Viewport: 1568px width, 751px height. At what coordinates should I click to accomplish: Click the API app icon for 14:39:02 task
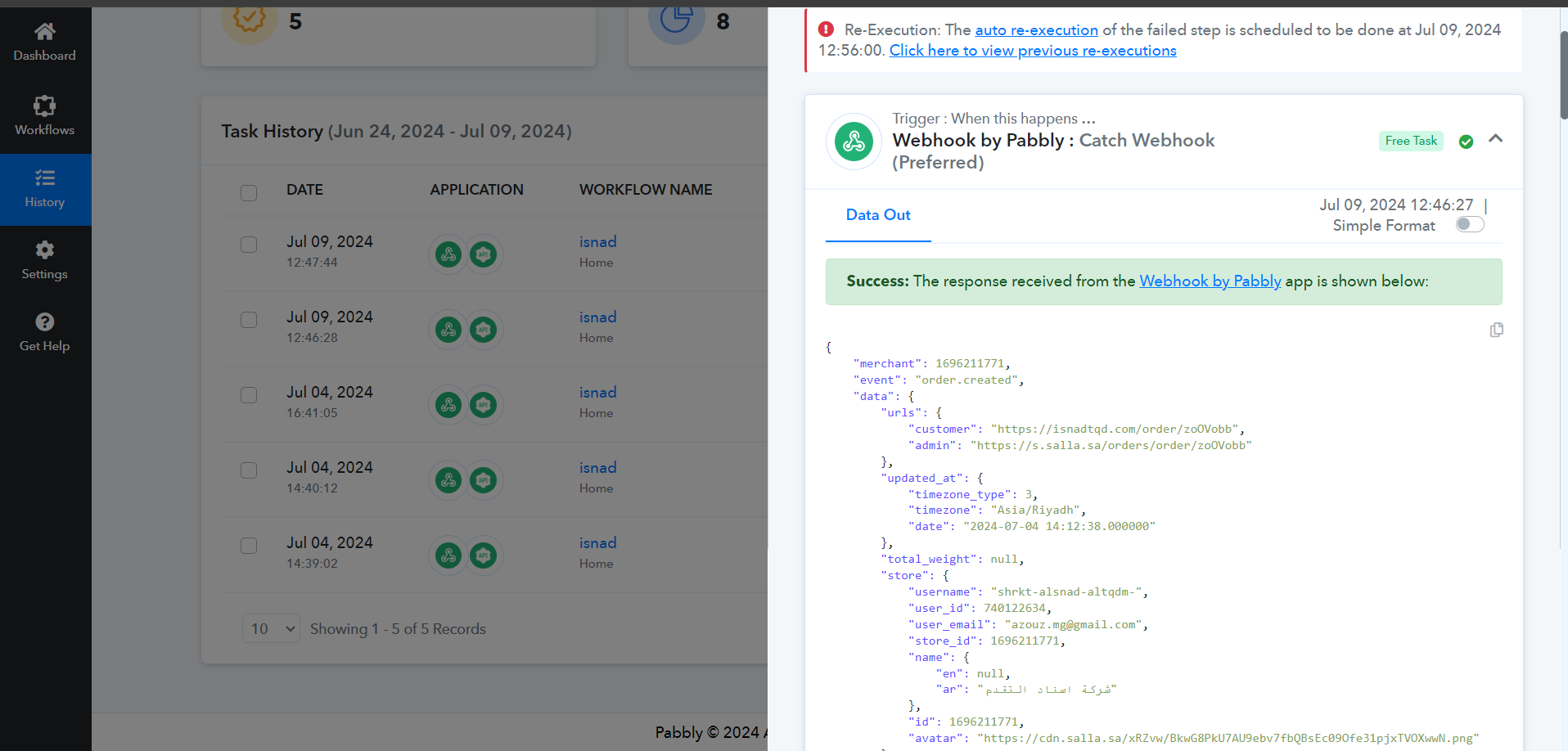click(484, 555)
